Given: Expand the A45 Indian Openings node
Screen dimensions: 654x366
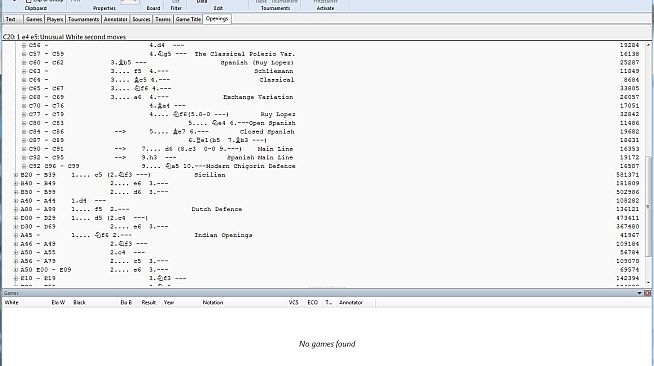Looking at the screenshot, I should click(16, 235).
